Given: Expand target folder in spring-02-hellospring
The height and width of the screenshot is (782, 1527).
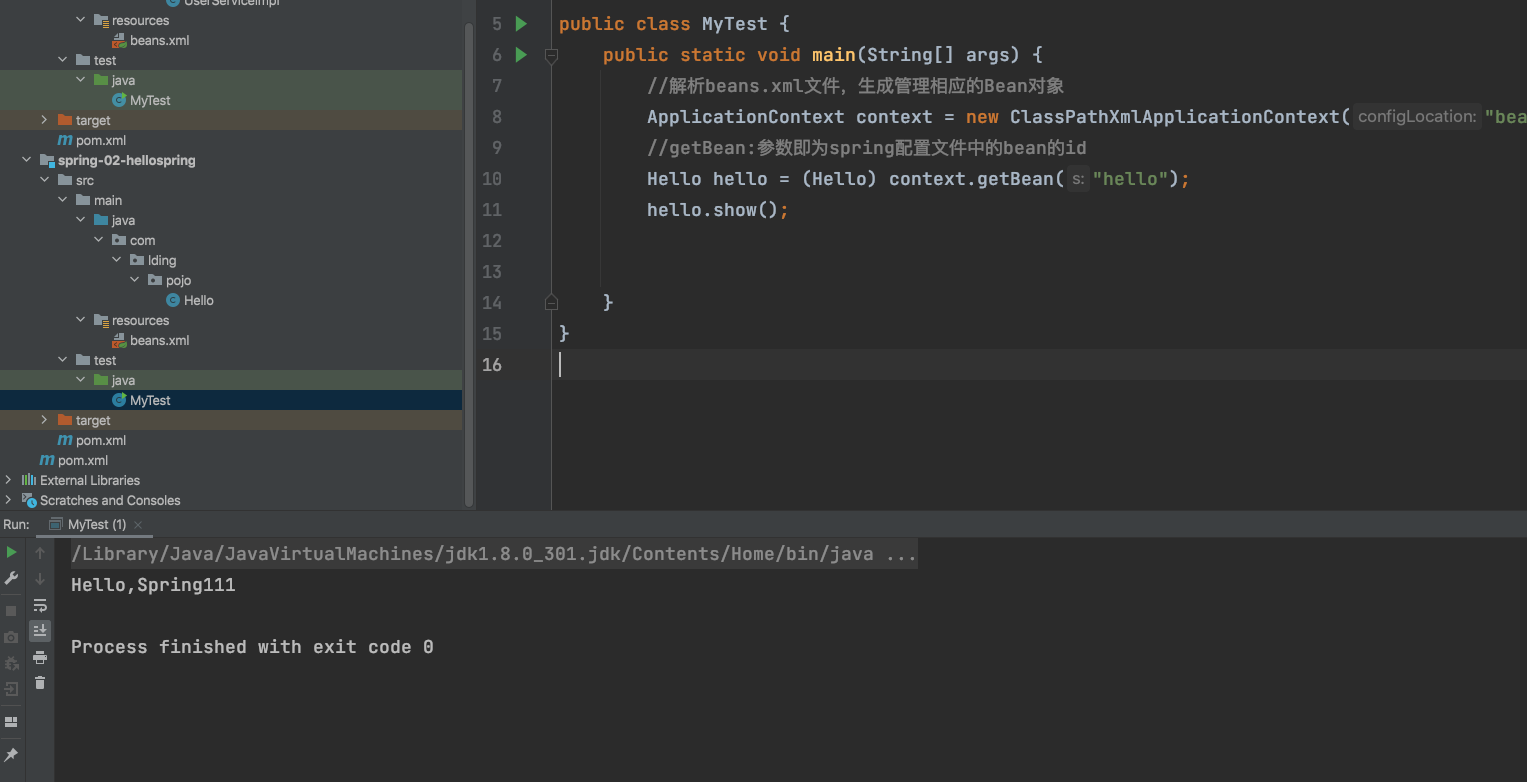Looking at the screenshot, I should 45,420.
